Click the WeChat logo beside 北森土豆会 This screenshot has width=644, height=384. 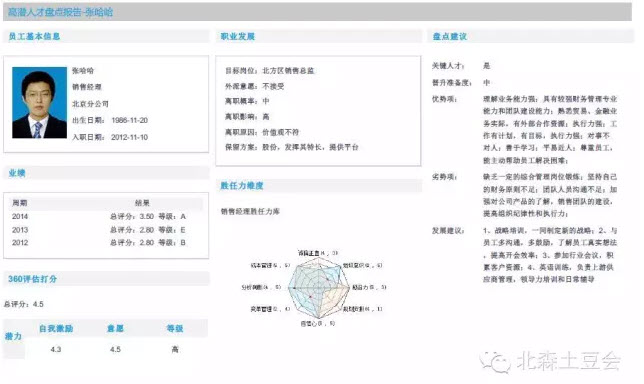tap(495, 362)
